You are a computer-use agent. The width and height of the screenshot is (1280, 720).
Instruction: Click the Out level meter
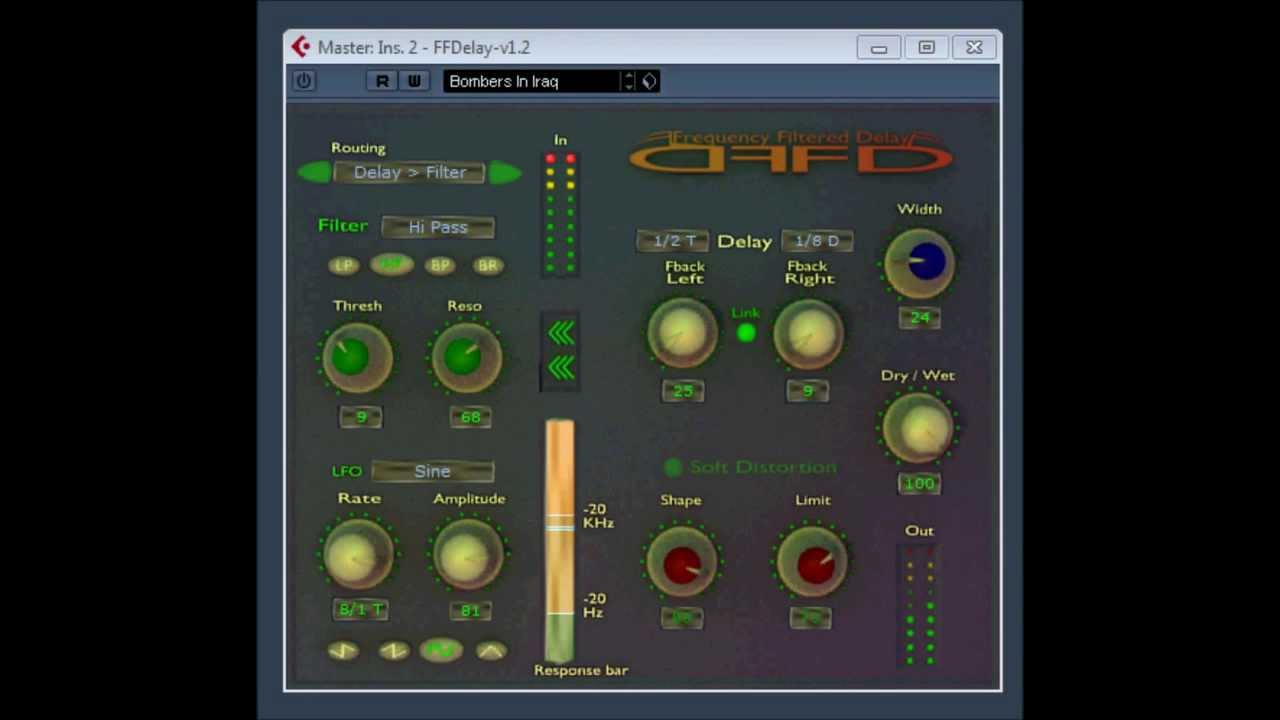[x=920, y=606]
